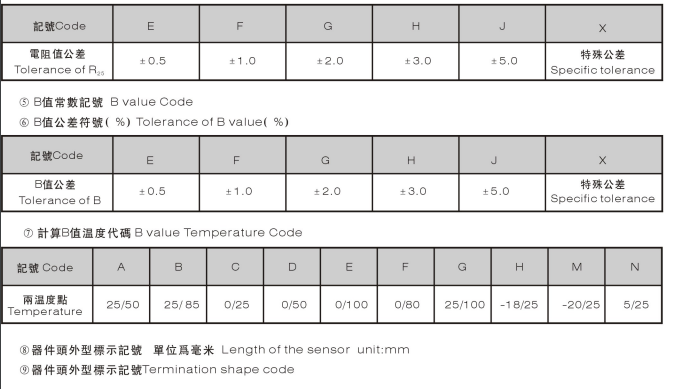Select temperature code A header cell
Image resolution: width=681 pixels, height=389 pixels.
click(x=121, y=267)
